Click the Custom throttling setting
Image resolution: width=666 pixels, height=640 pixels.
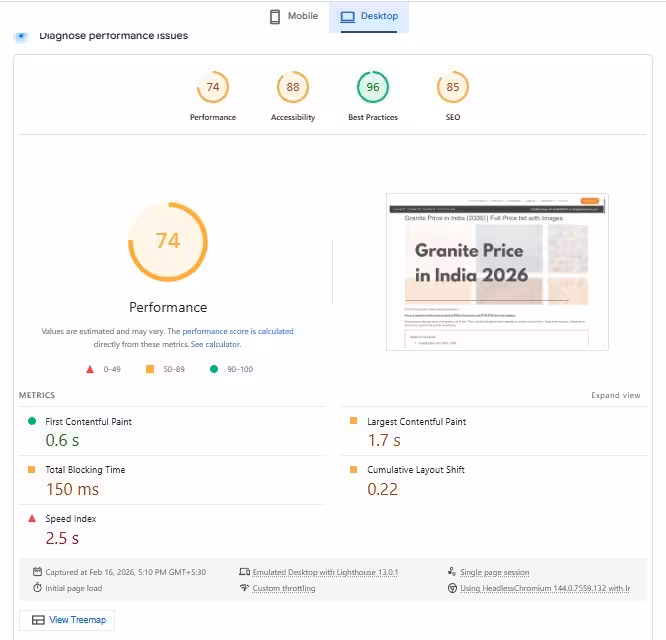point(284,588)
